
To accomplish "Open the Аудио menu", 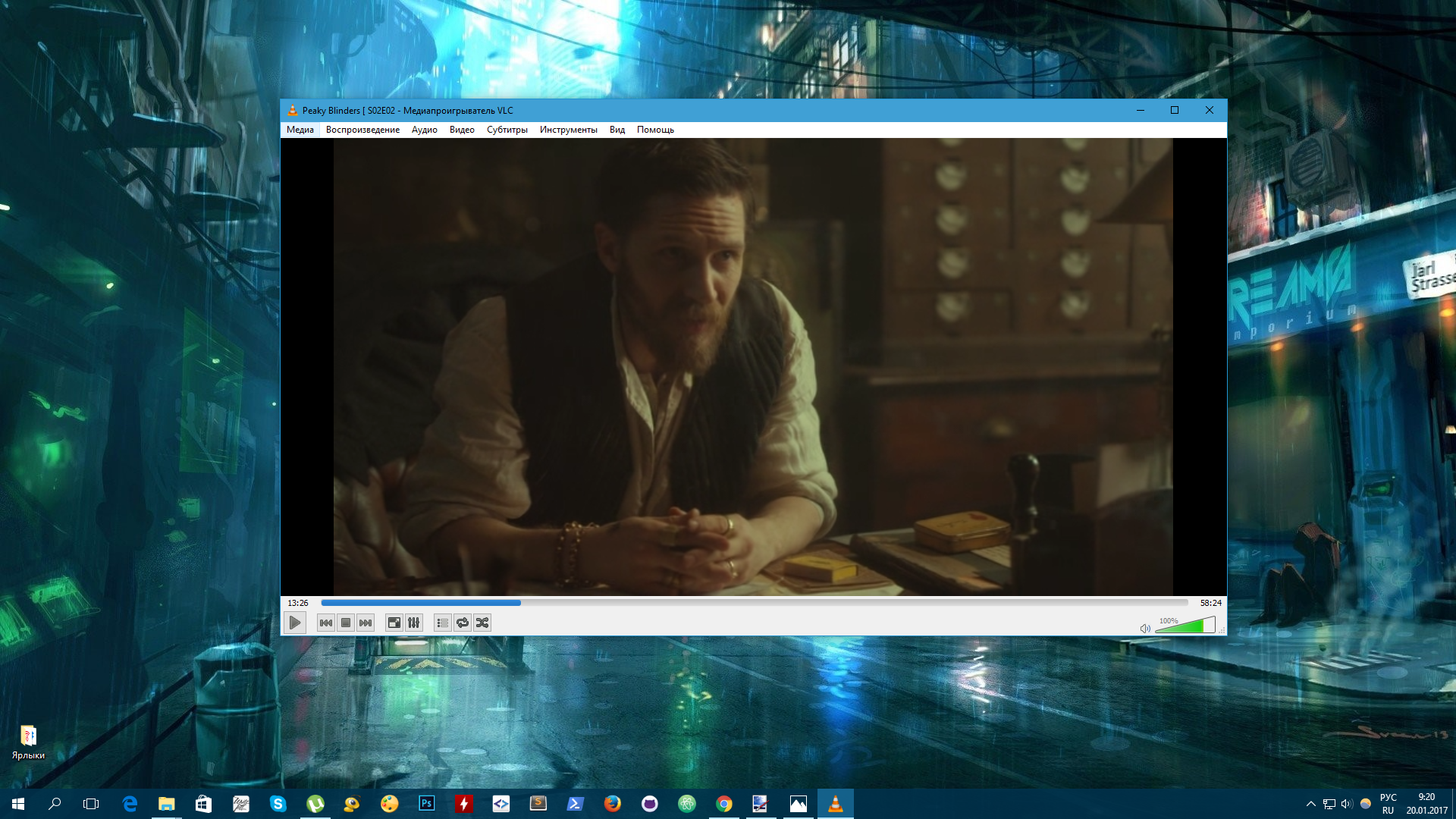I will point(425,130).
